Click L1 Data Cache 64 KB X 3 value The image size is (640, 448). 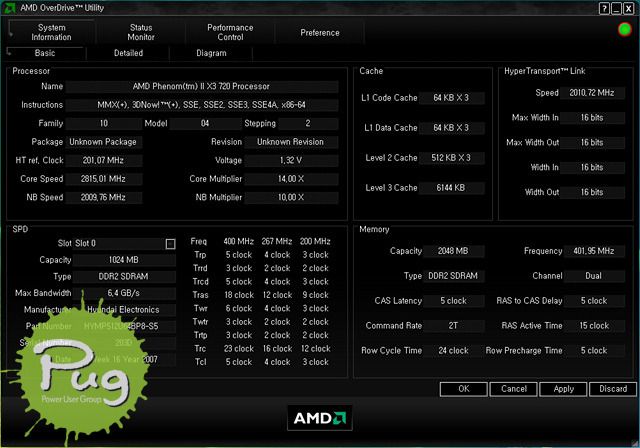pyautogui.click(x=451, y=128)
